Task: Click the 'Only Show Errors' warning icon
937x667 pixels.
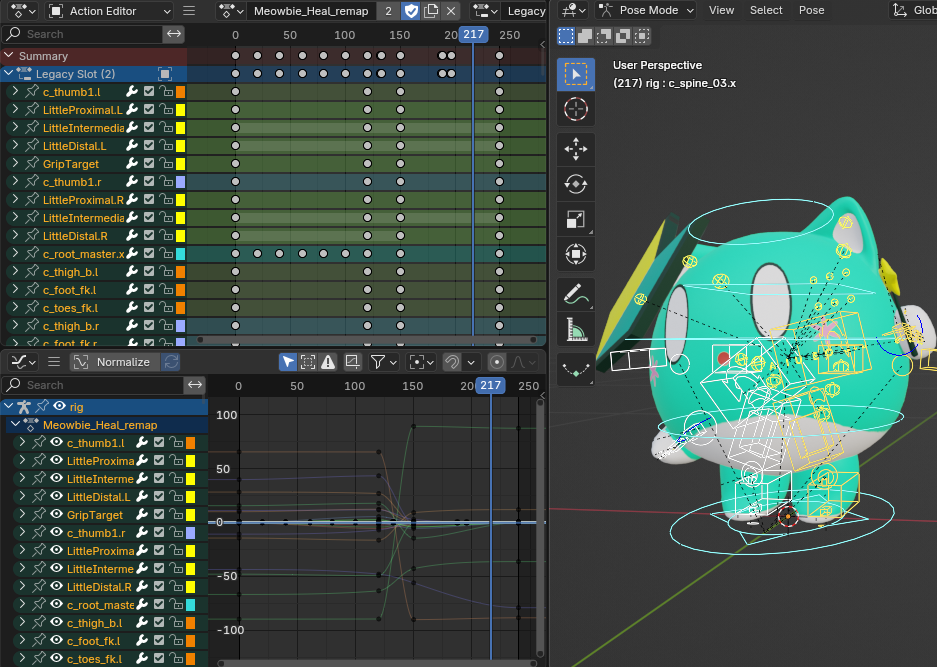Action: 327,362
